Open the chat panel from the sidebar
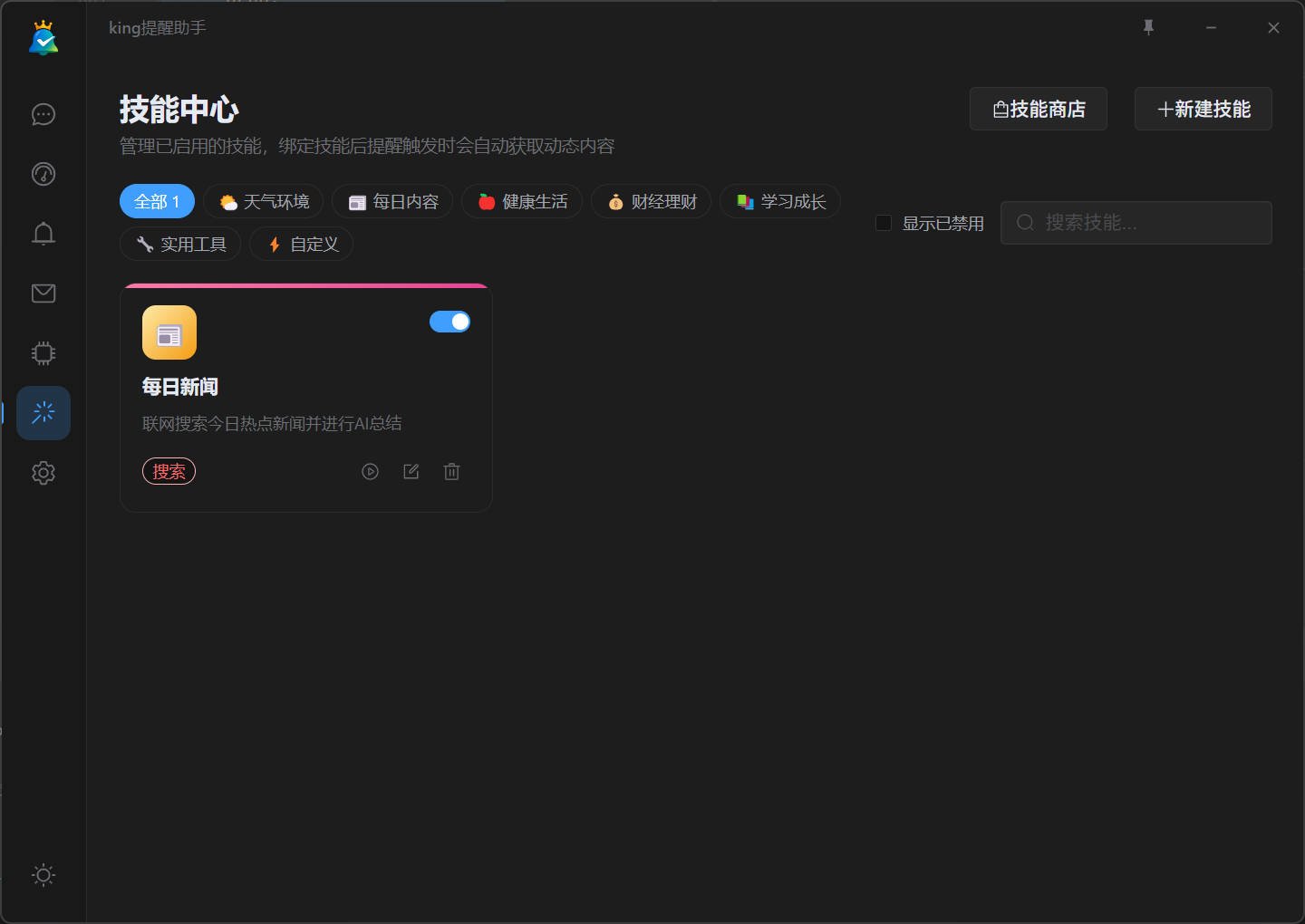This screenshot has width=1305, height=924. 43,114
